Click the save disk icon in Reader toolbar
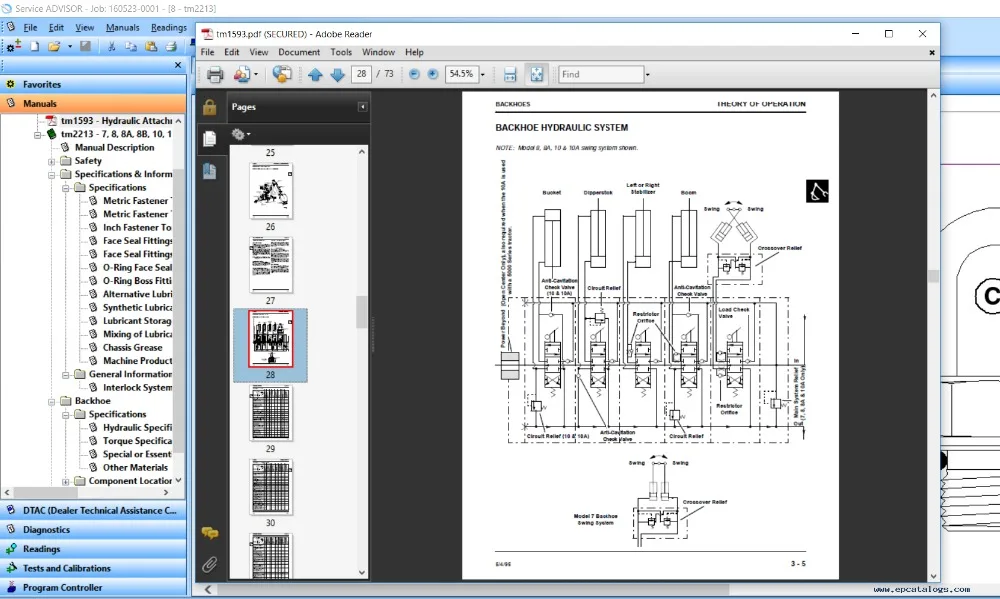Screen dimensions: 1000x599 tap(510, 75)
